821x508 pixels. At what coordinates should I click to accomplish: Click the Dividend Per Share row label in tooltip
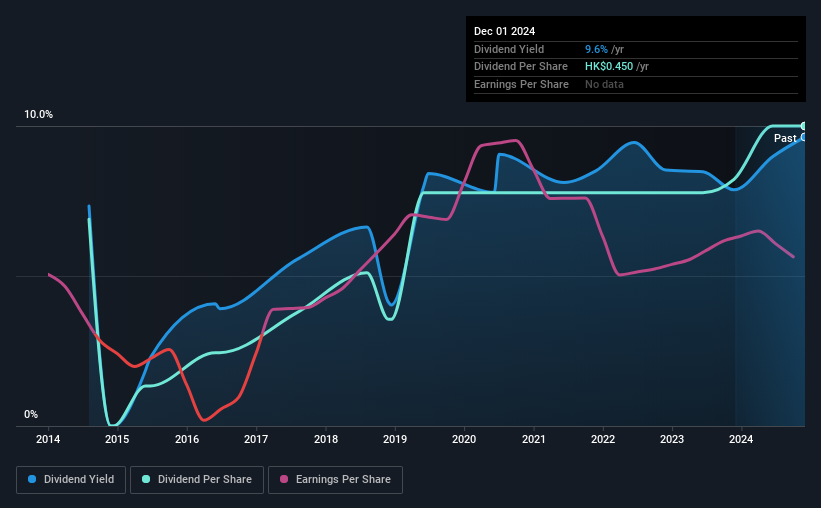tap(520, 67)
